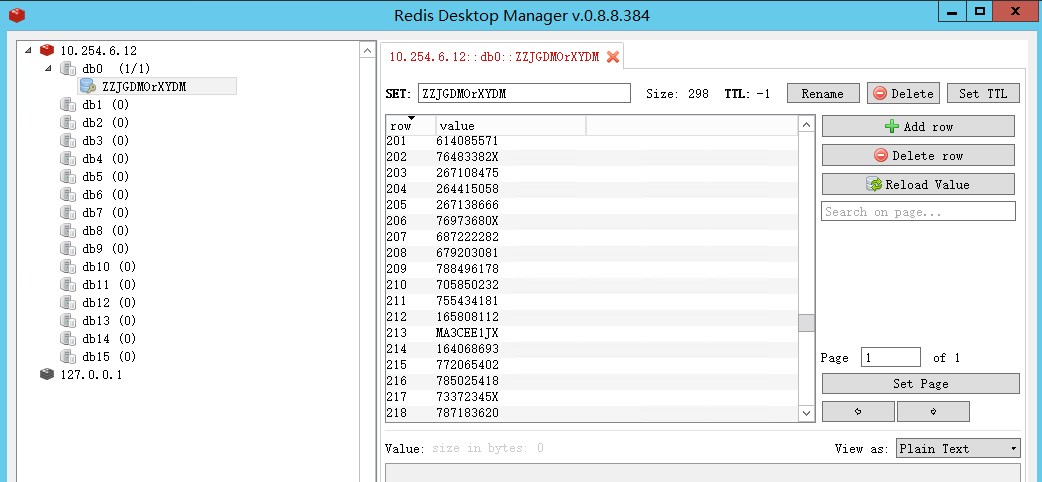This screenshot has width=1042, height=482.
Task: Click the db13 database icon
Action: point(68,320)
